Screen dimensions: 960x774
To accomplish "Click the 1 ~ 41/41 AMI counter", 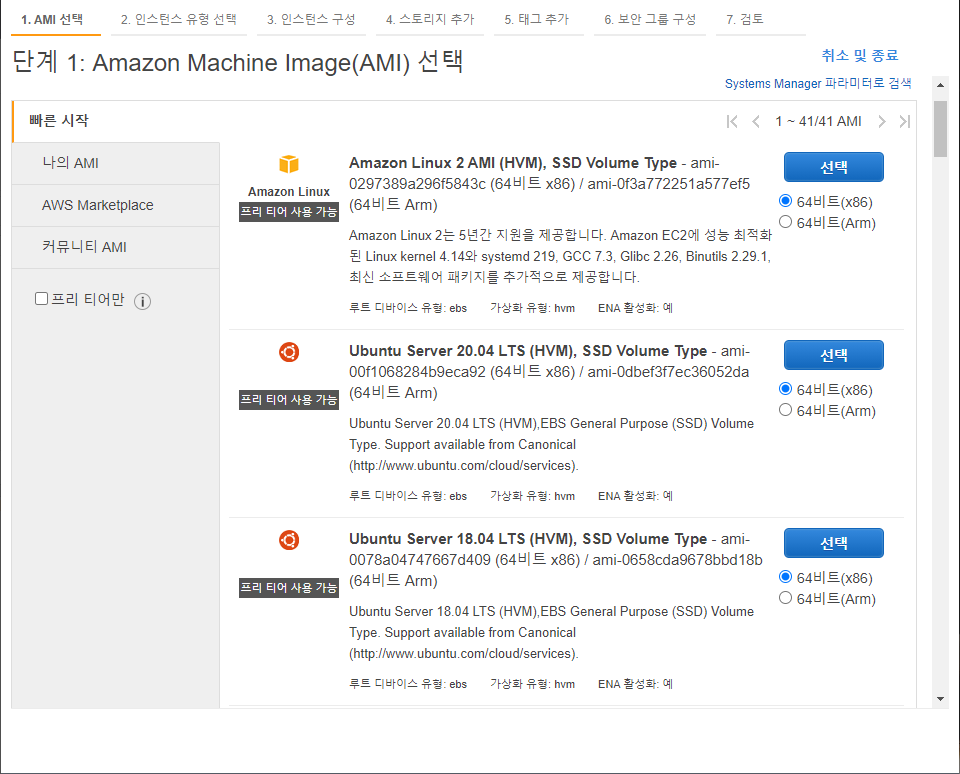I will point(818,121).
